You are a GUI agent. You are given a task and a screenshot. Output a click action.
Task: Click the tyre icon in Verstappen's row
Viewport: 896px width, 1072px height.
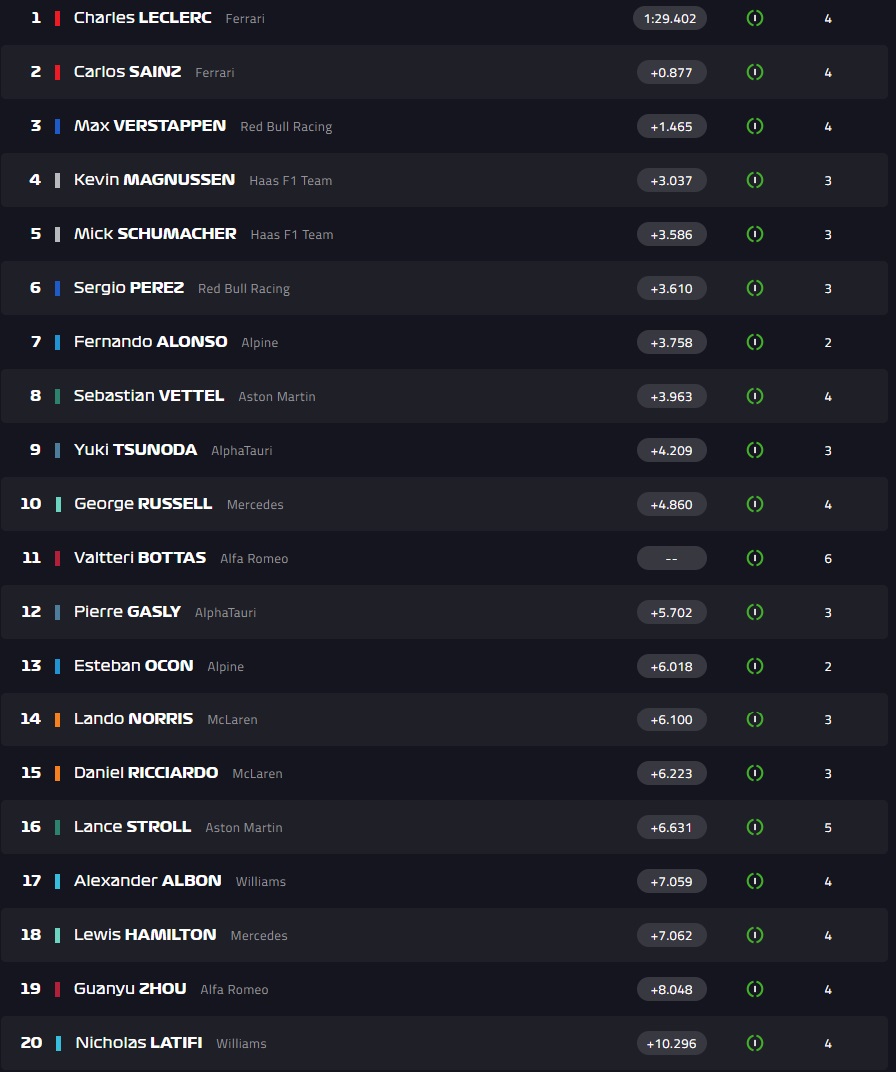(755, 126)
